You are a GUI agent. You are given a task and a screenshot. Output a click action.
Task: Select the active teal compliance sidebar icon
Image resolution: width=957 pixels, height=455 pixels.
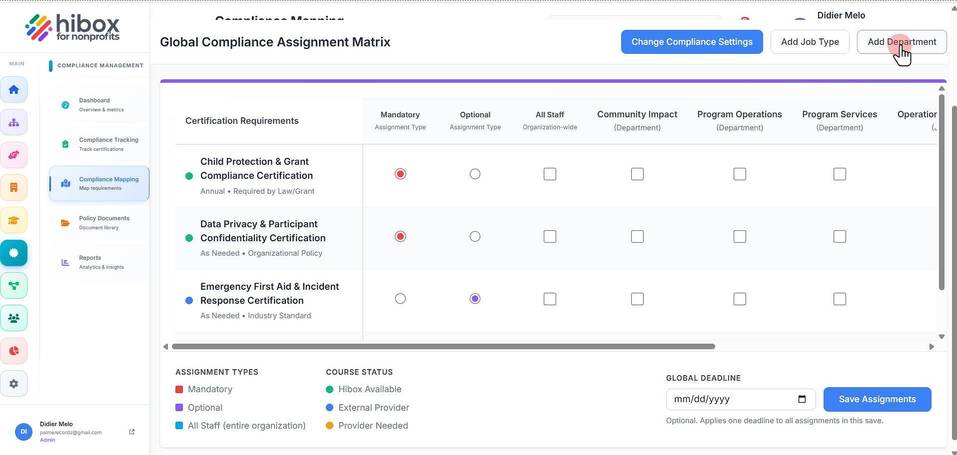click(x=13, y=253)
